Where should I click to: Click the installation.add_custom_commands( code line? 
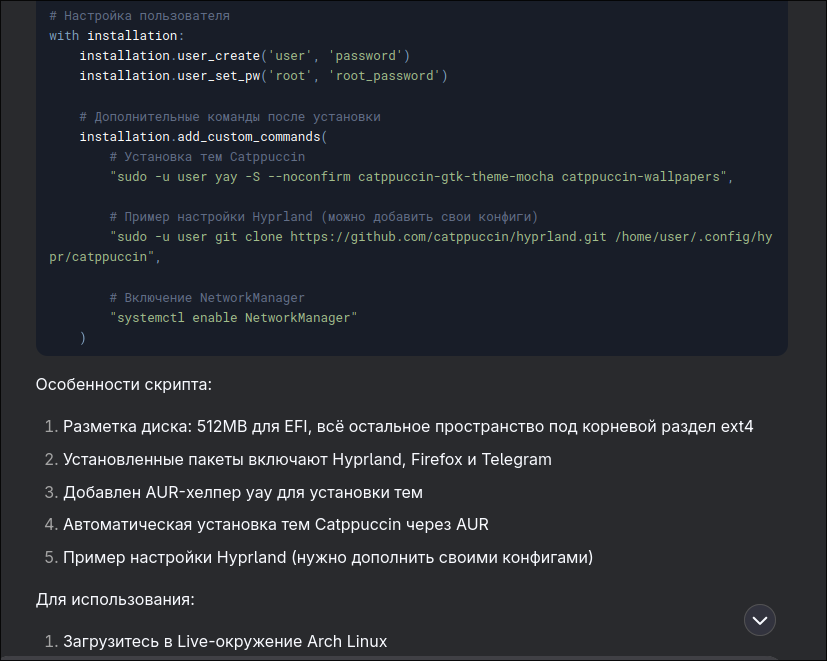coord(204,137)
